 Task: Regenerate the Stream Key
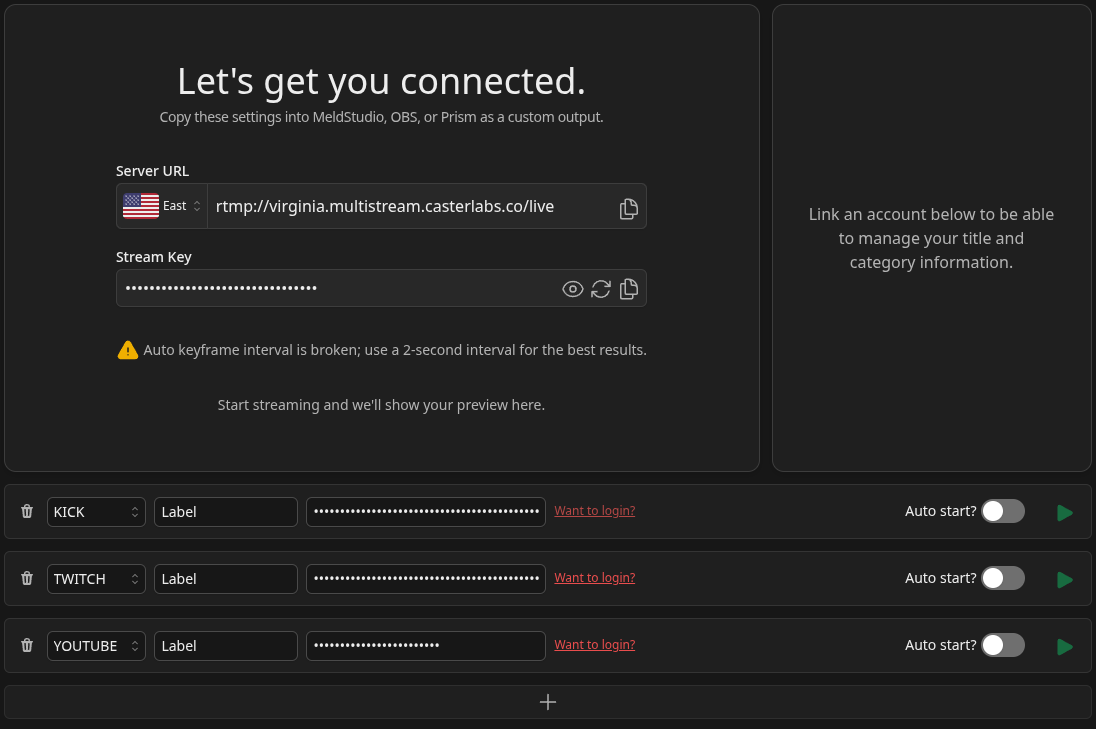click(x=600, y=288)
